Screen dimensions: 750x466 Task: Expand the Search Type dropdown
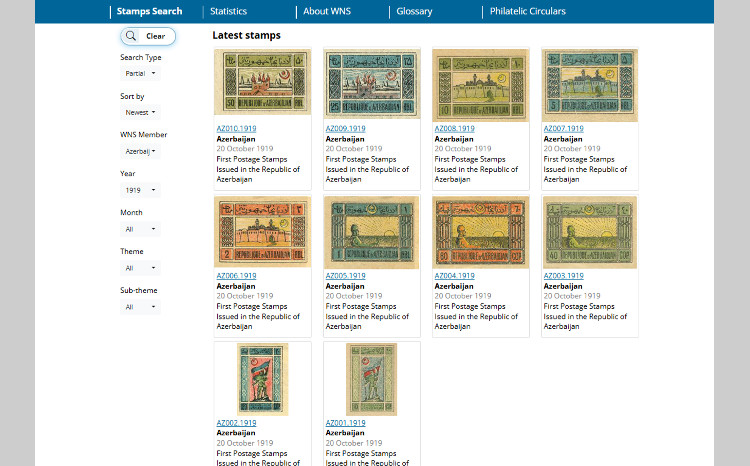click(140, 73)
